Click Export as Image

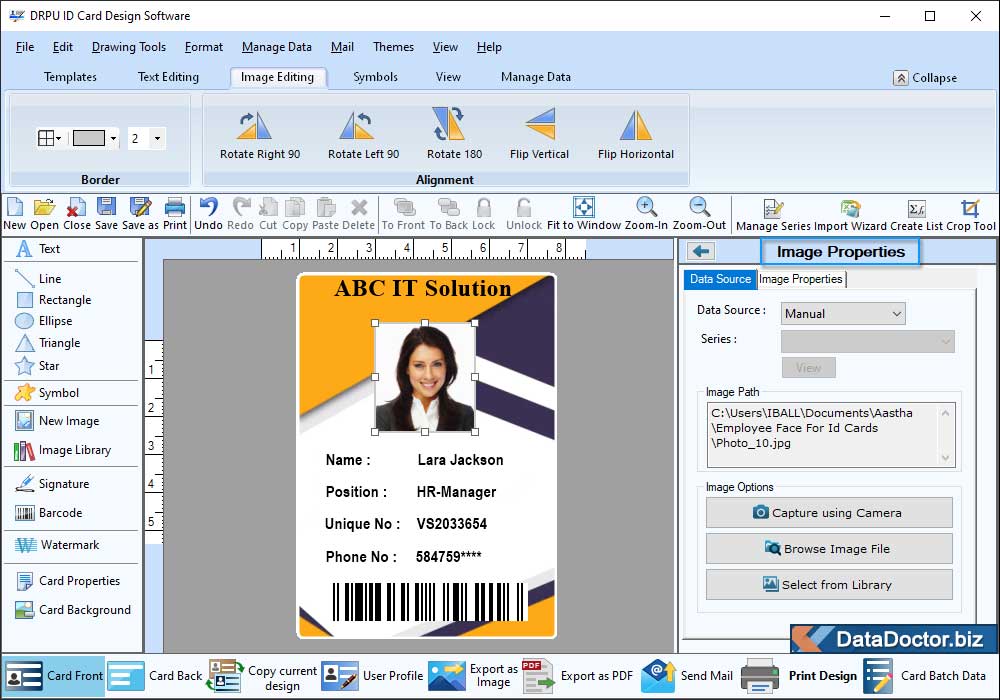pyautogui.click(x=472, y=676)
